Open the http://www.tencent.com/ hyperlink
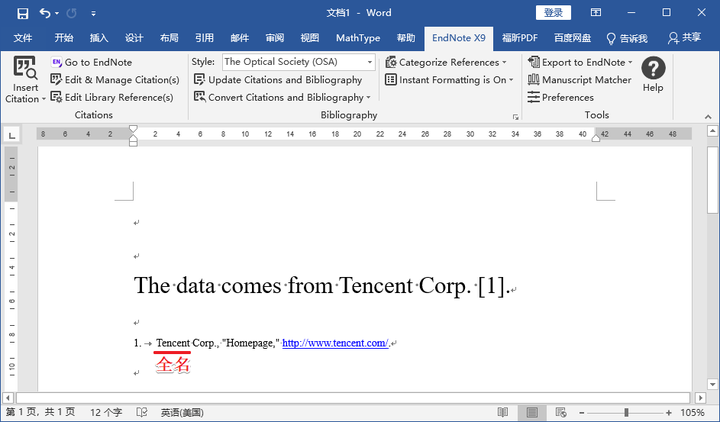Image resolution: width=720 pixels, height=422 pixels. (x=335, y=343)
